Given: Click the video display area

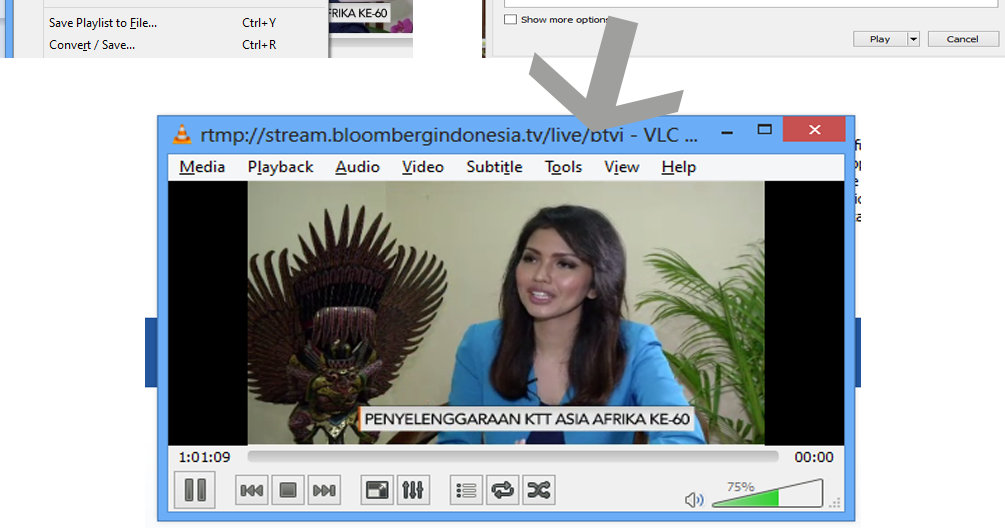Looking at the screenshot, I should tap(506, 313).
